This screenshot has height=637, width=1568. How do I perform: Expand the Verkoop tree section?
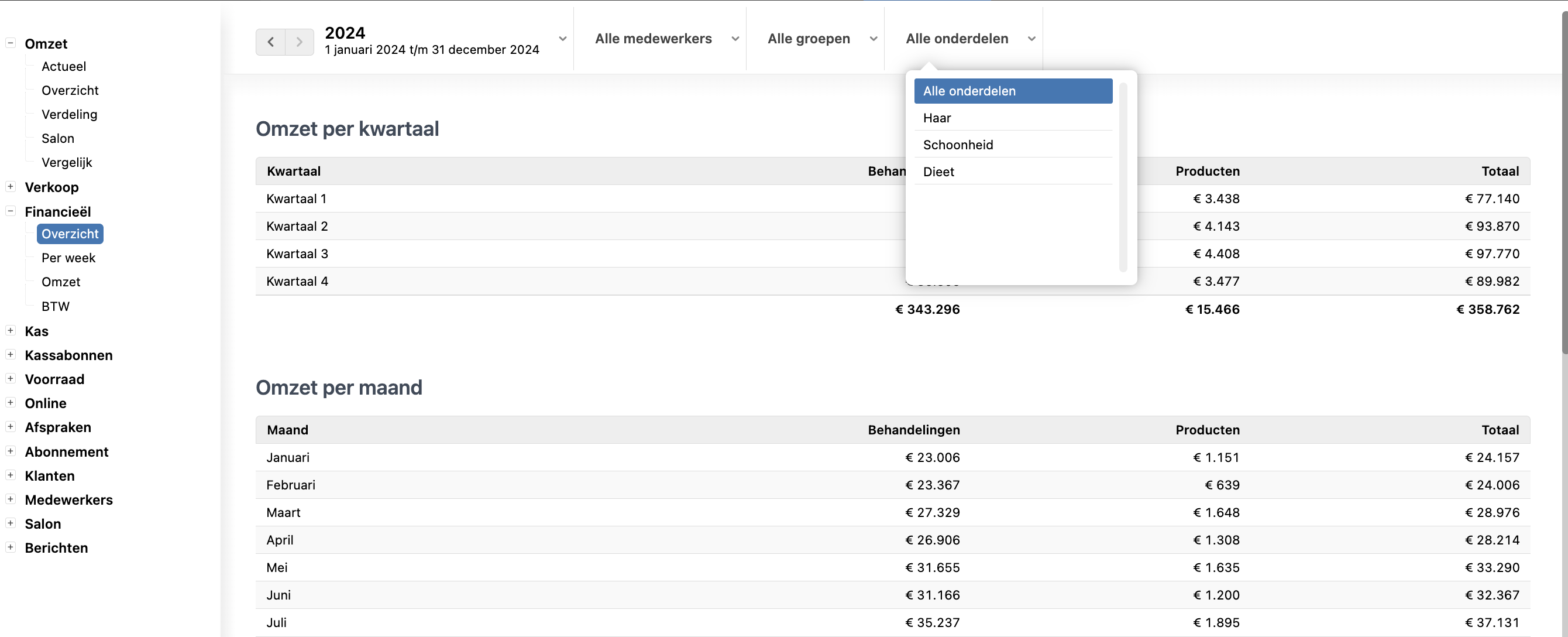[11, 186]
